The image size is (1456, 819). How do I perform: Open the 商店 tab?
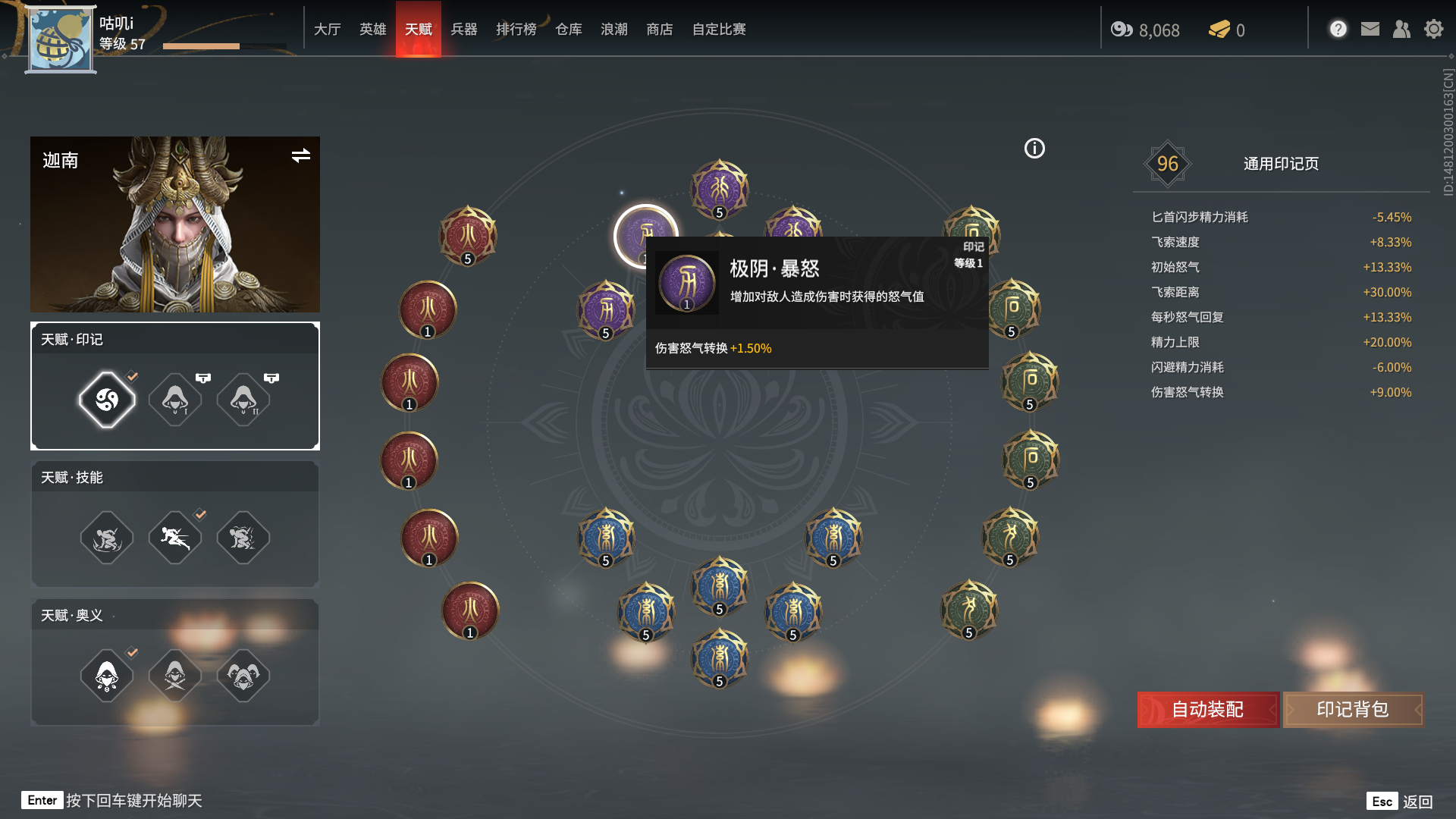tap(660, 29)
